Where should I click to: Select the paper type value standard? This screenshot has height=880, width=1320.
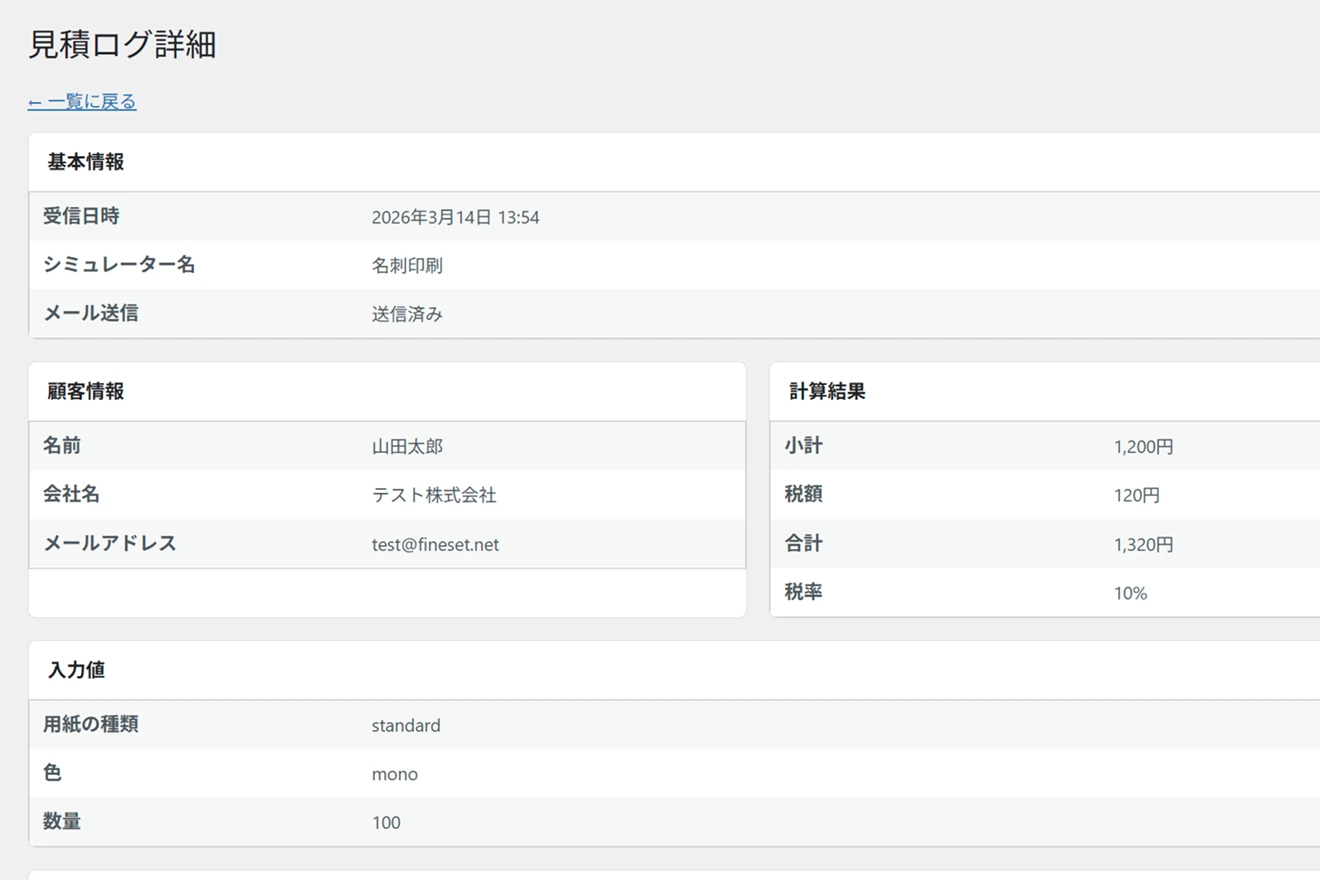pos(406,726)
